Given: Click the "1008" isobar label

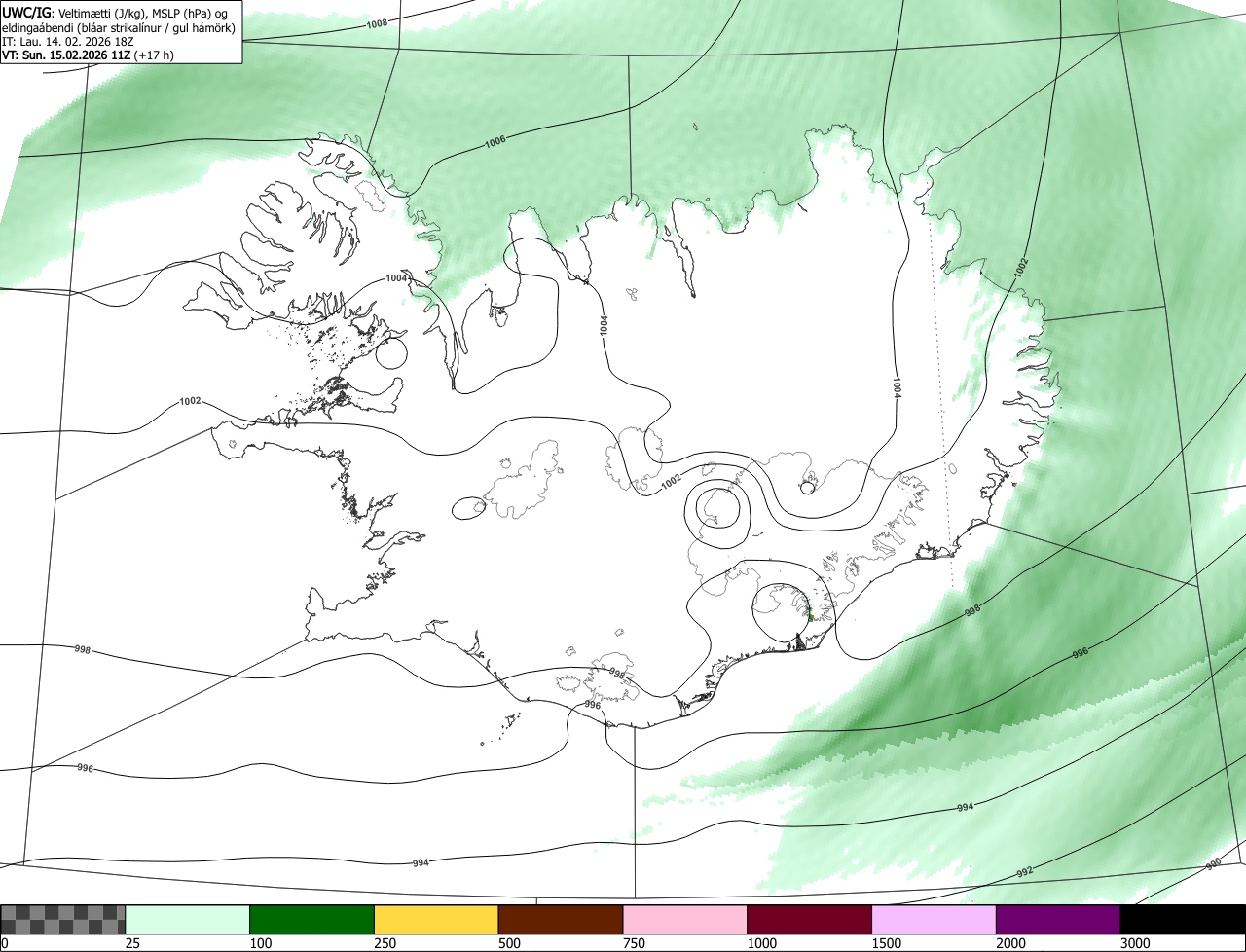Looking at the screenshot, I should 377,23.
